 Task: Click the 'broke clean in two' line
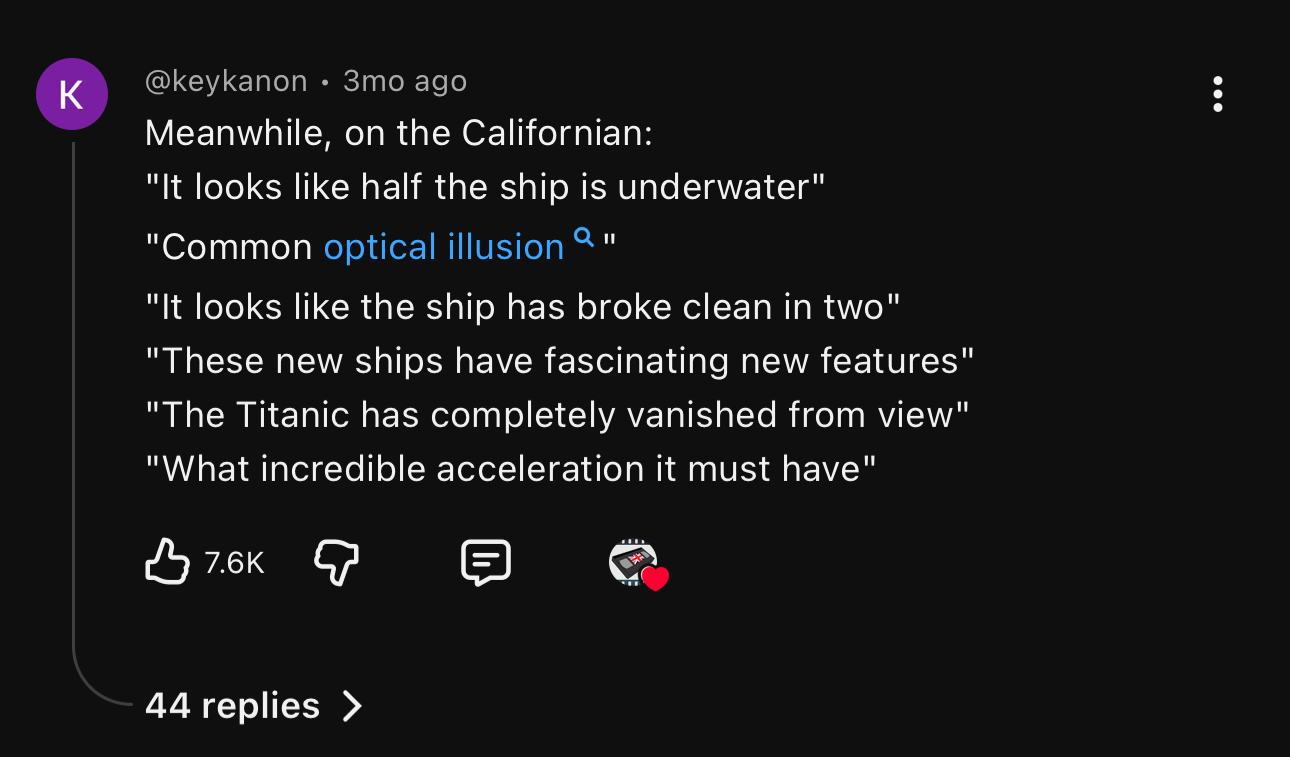pyautogui.click(x=523, y=307)
